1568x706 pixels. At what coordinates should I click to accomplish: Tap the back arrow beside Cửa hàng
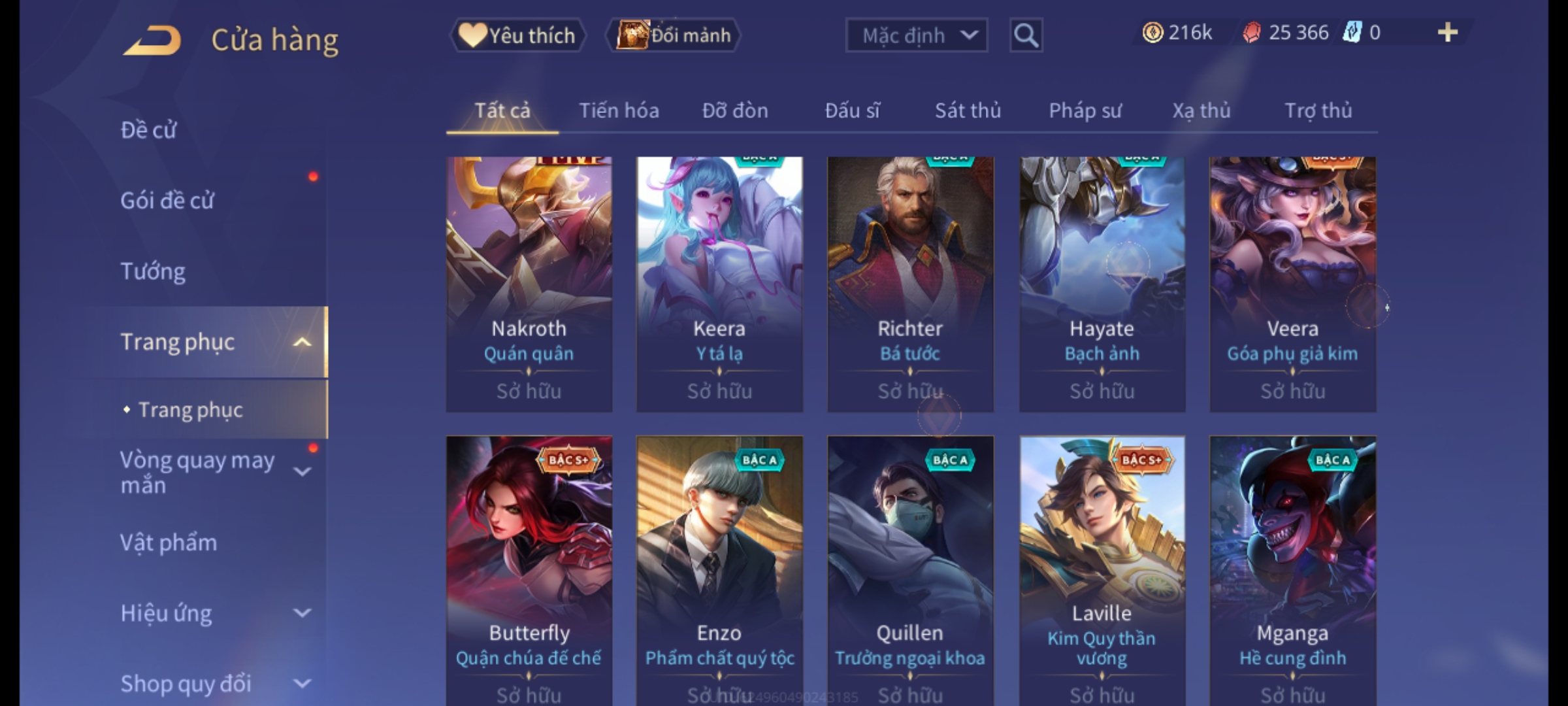[x=152, y=40]
